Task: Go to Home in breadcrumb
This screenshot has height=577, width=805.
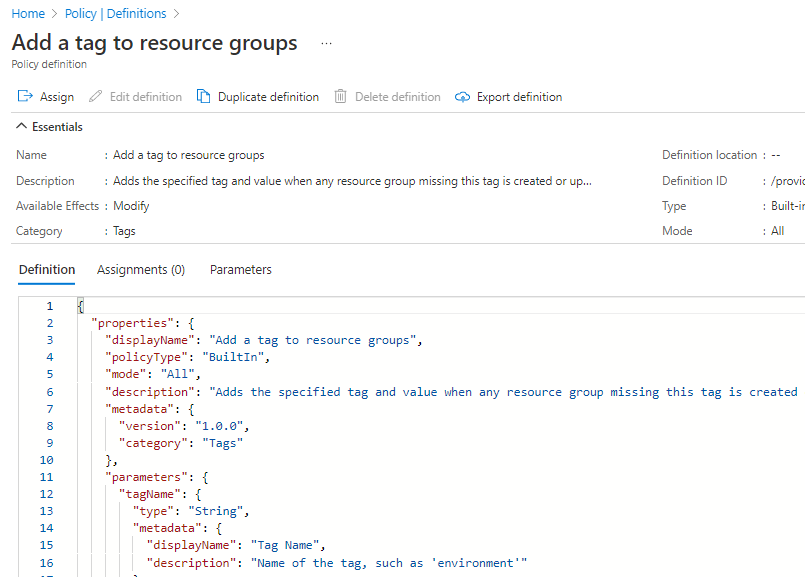Action: point(28,14)
